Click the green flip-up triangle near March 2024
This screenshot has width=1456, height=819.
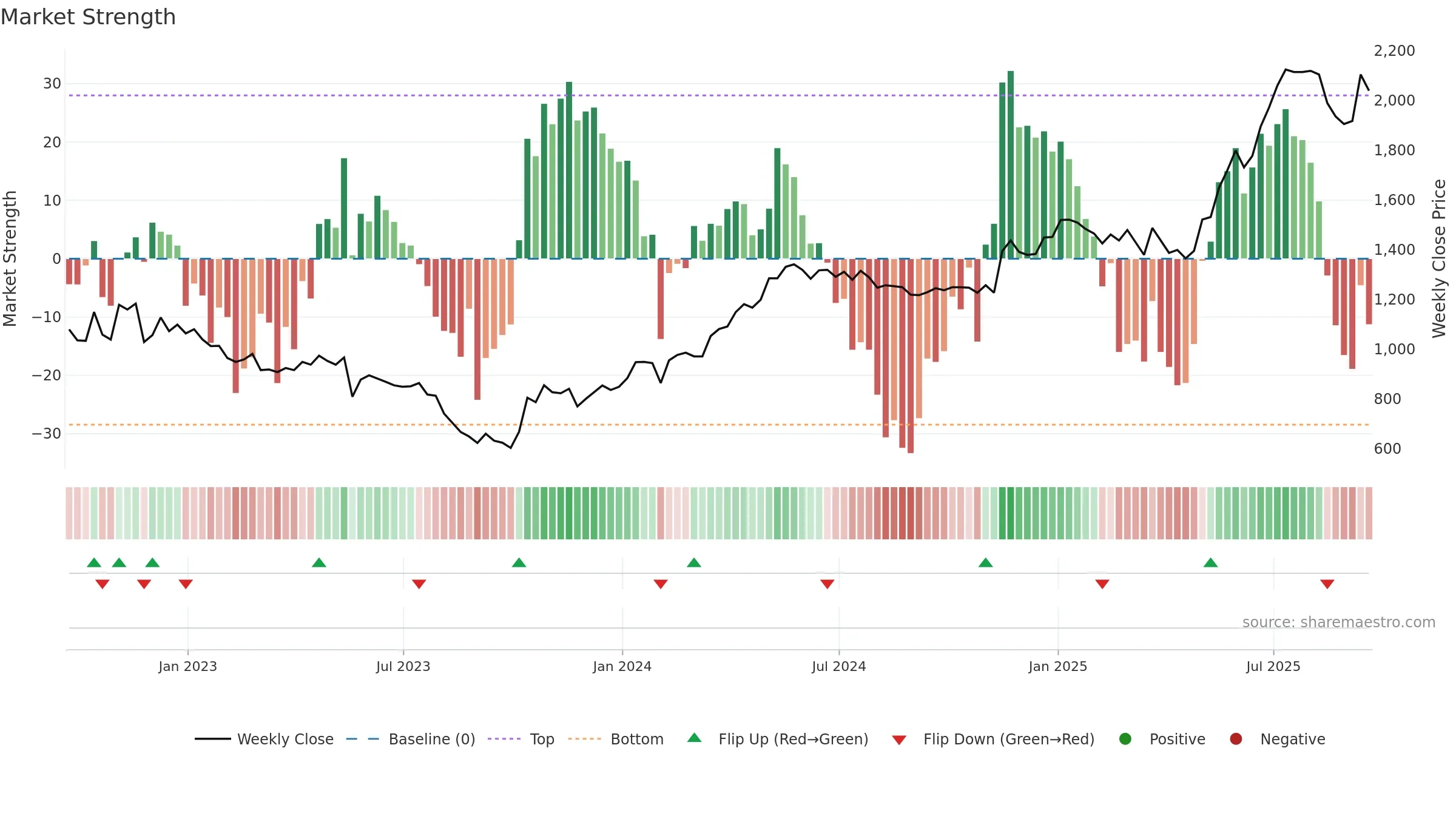point(694,563)
